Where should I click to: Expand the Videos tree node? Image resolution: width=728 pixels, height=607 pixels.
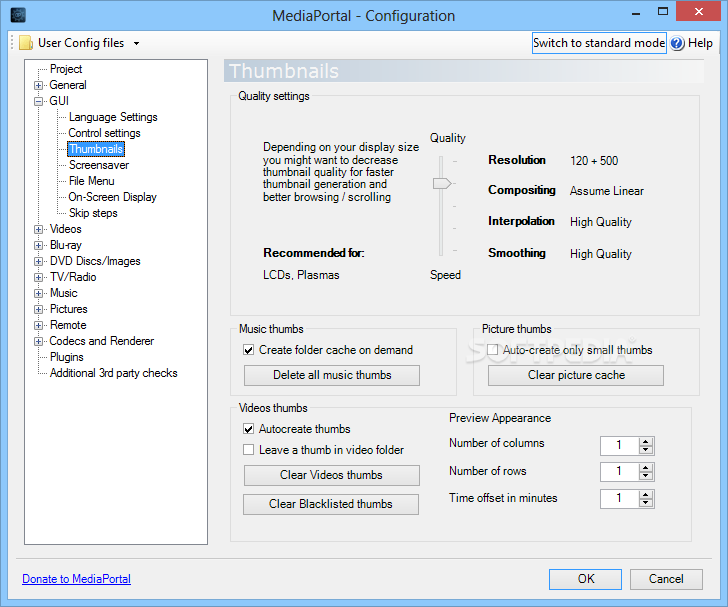tap(39, 229)
